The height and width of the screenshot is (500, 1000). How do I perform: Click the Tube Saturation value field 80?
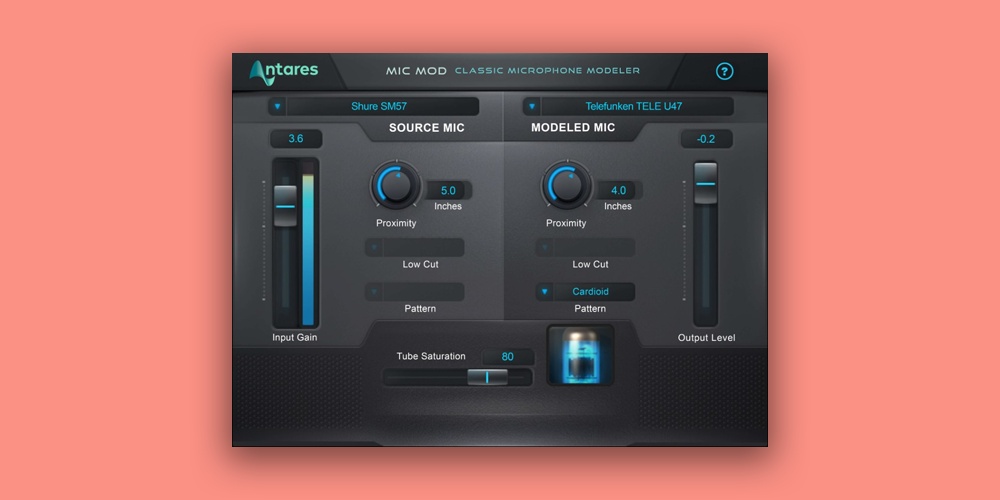pos(507,357)
